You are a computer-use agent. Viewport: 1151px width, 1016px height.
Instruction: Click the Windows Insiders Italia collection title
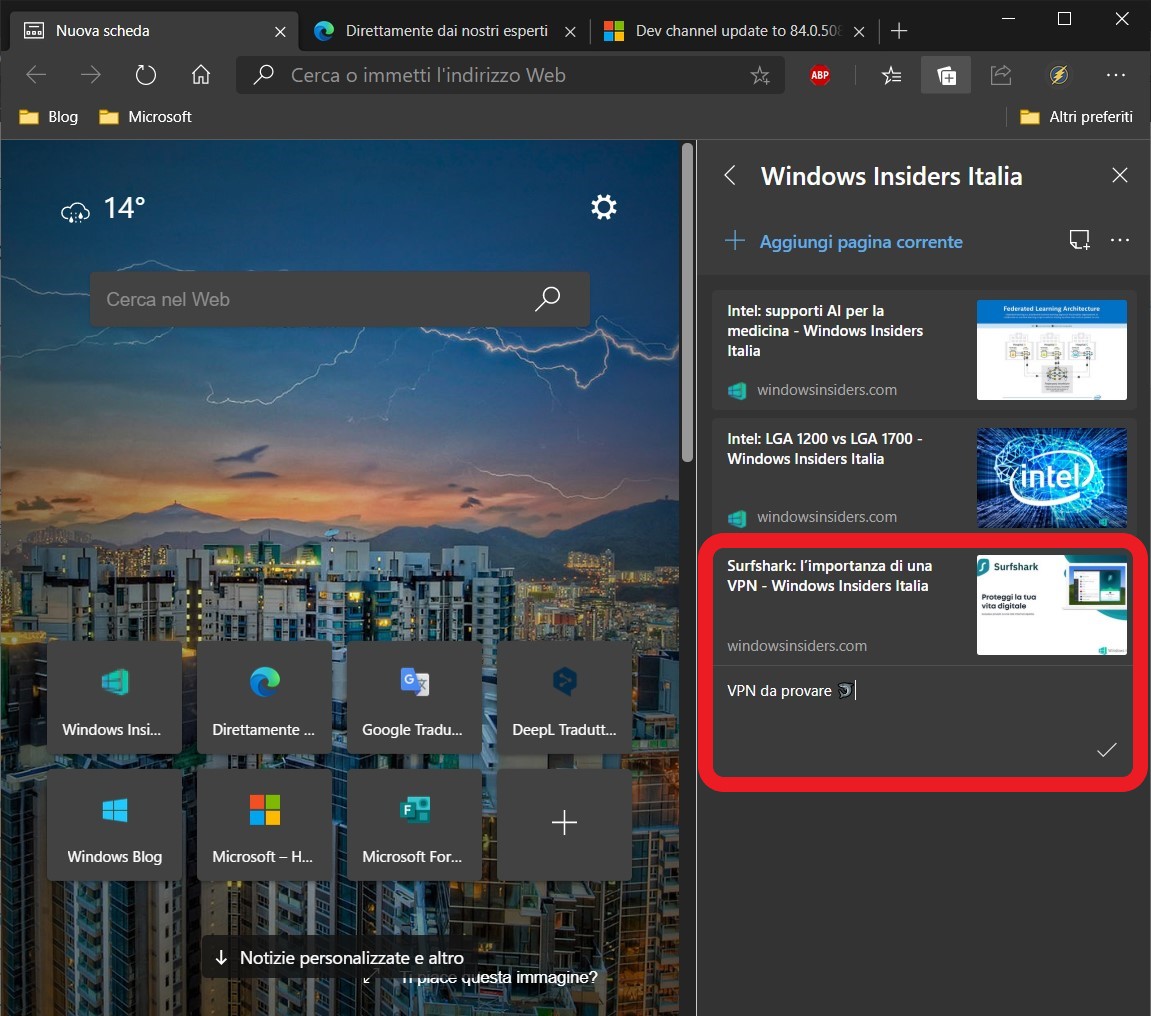point(891,176)
